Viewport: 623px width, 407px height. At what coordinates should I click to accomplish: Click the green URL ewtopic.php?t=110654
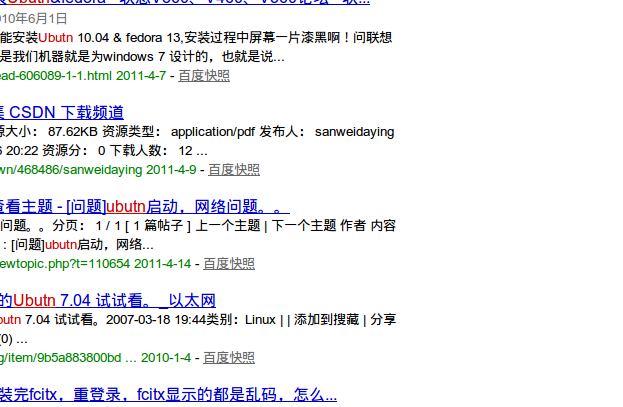[65, 264]
